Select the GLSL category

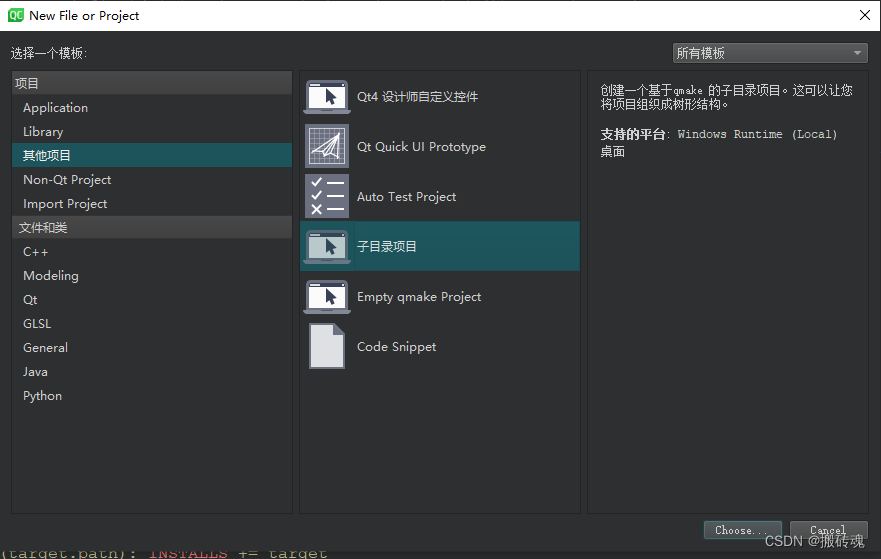coord(152,324)
